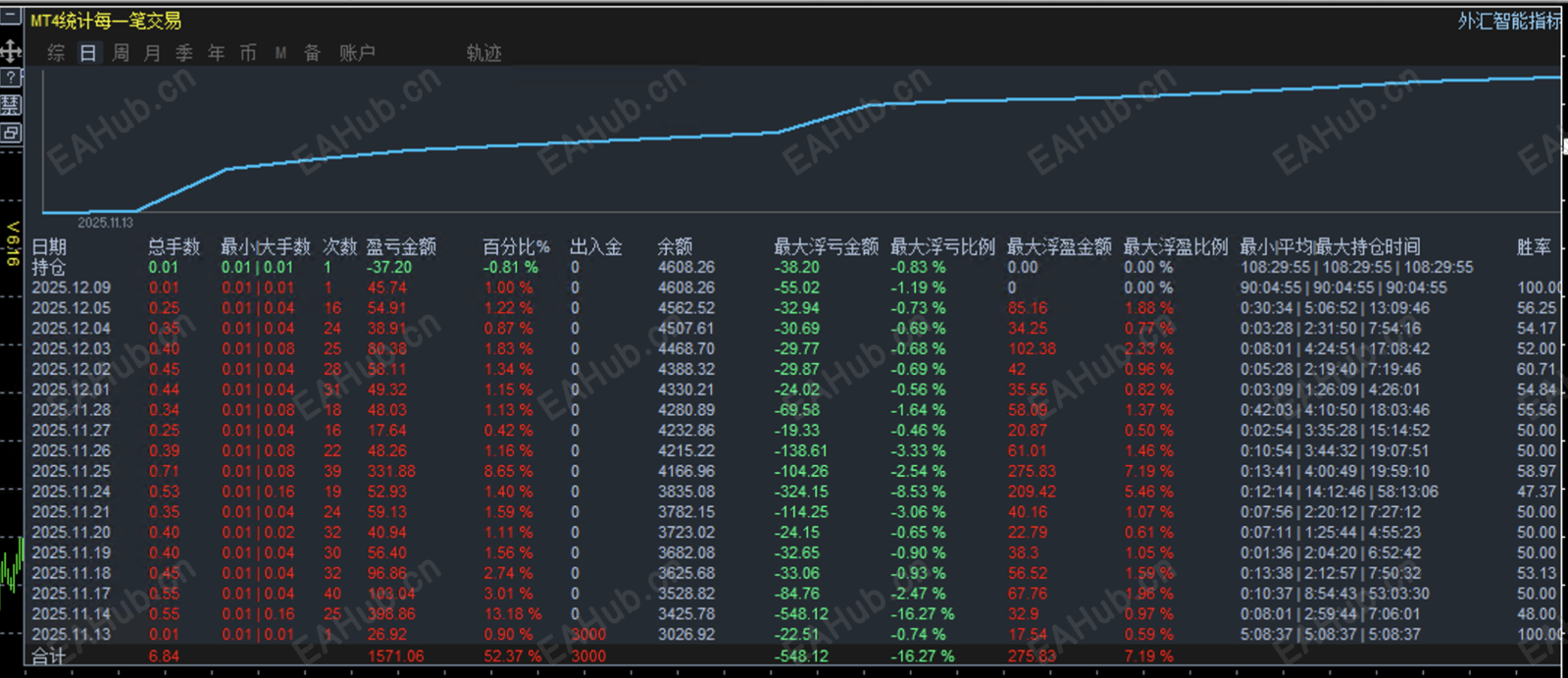Click the 58.97 win rate cell

point(1537,471)
